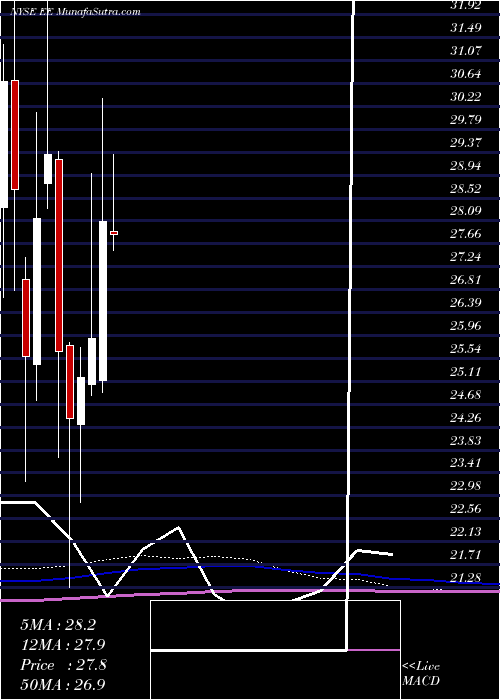Select the 26.39 price axis label
Screen dimensions: 500x700
click(467, 303)
